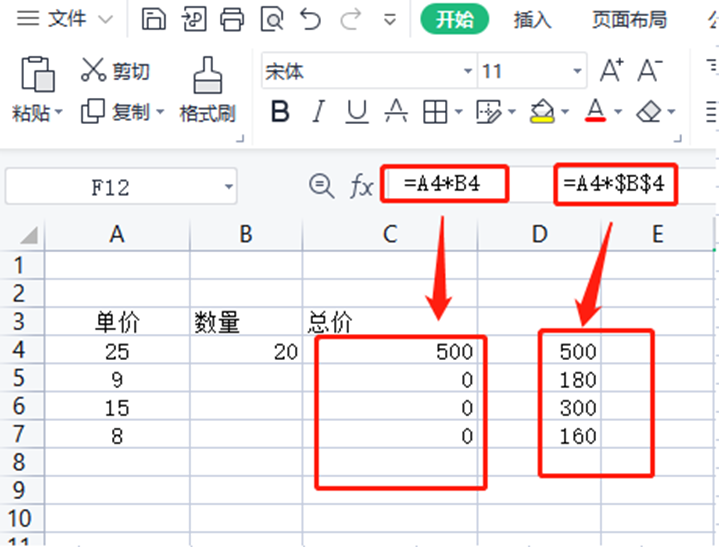Switch to the 插入 tab

pos(532,20)
